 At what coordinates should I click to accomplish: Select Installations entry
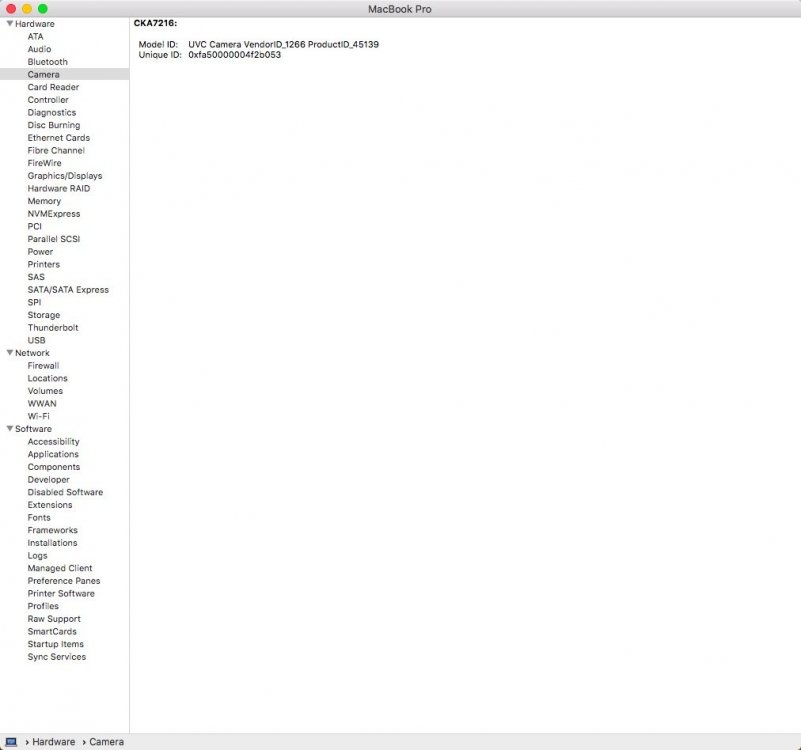click(x=52, y=543)
